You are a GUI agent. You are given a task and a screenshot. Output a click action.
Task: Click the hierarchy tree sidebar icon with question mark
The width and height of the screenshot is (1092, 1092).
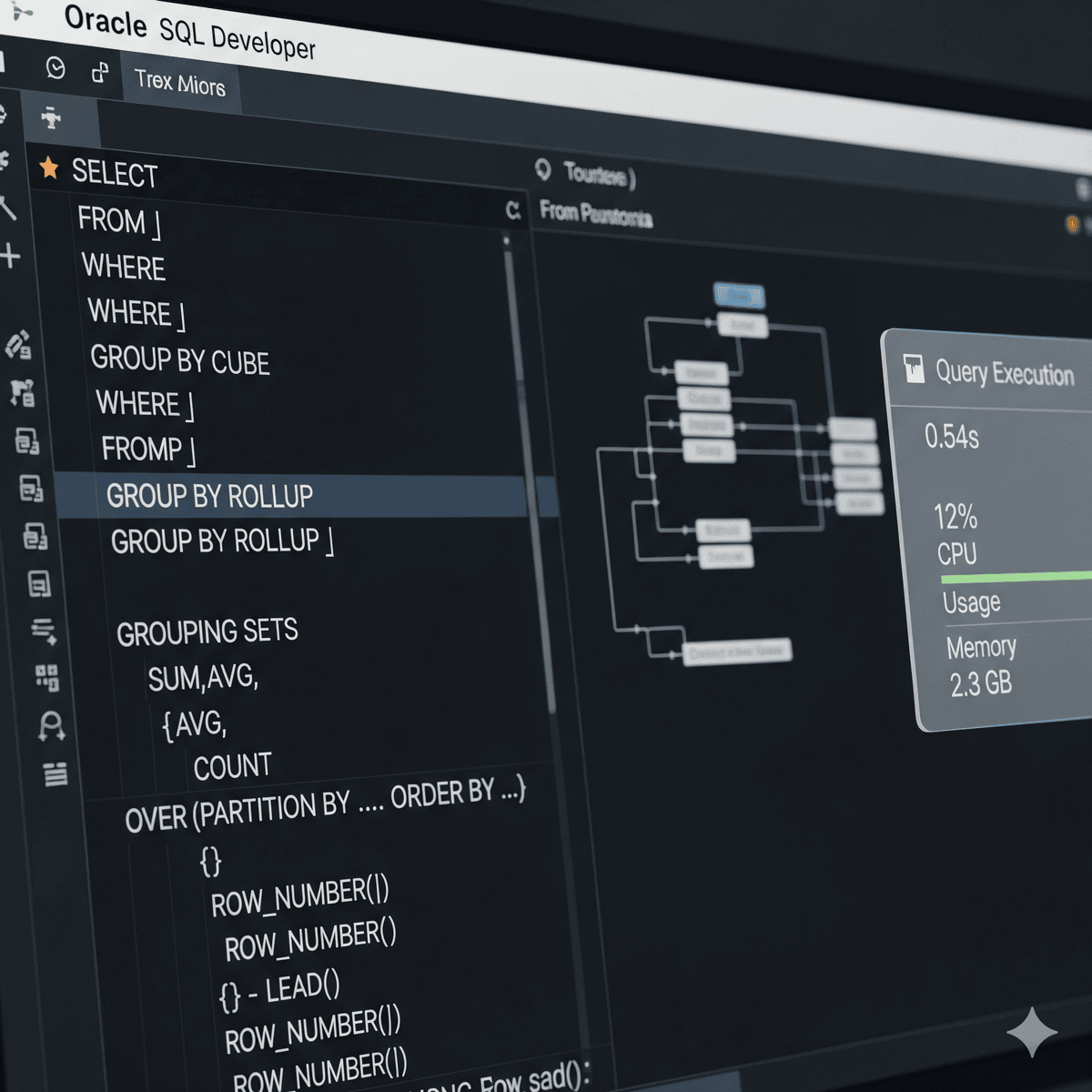(x=23, y=392)
